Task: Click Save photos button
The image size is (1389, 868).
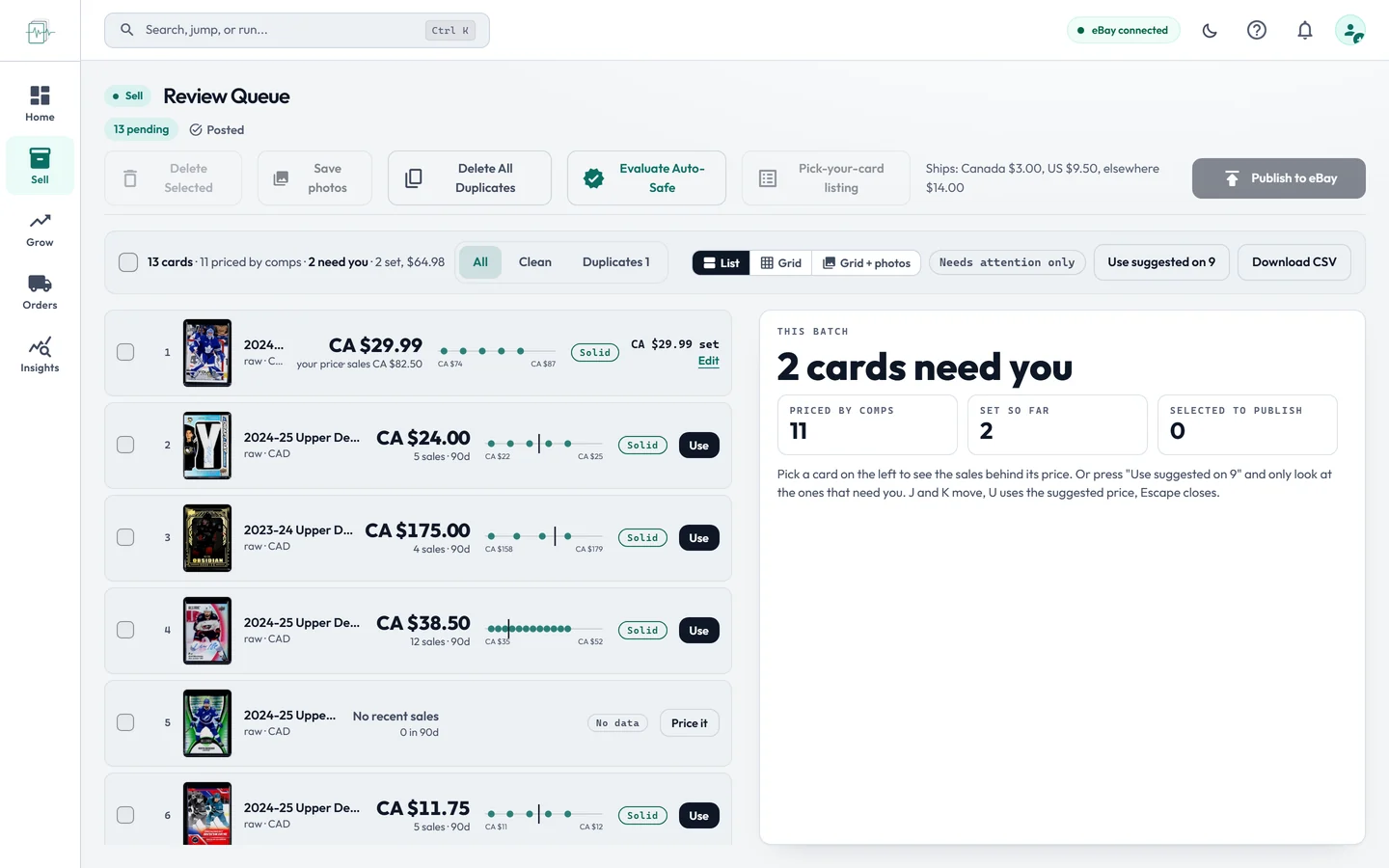Action: [x=314, y=178]
